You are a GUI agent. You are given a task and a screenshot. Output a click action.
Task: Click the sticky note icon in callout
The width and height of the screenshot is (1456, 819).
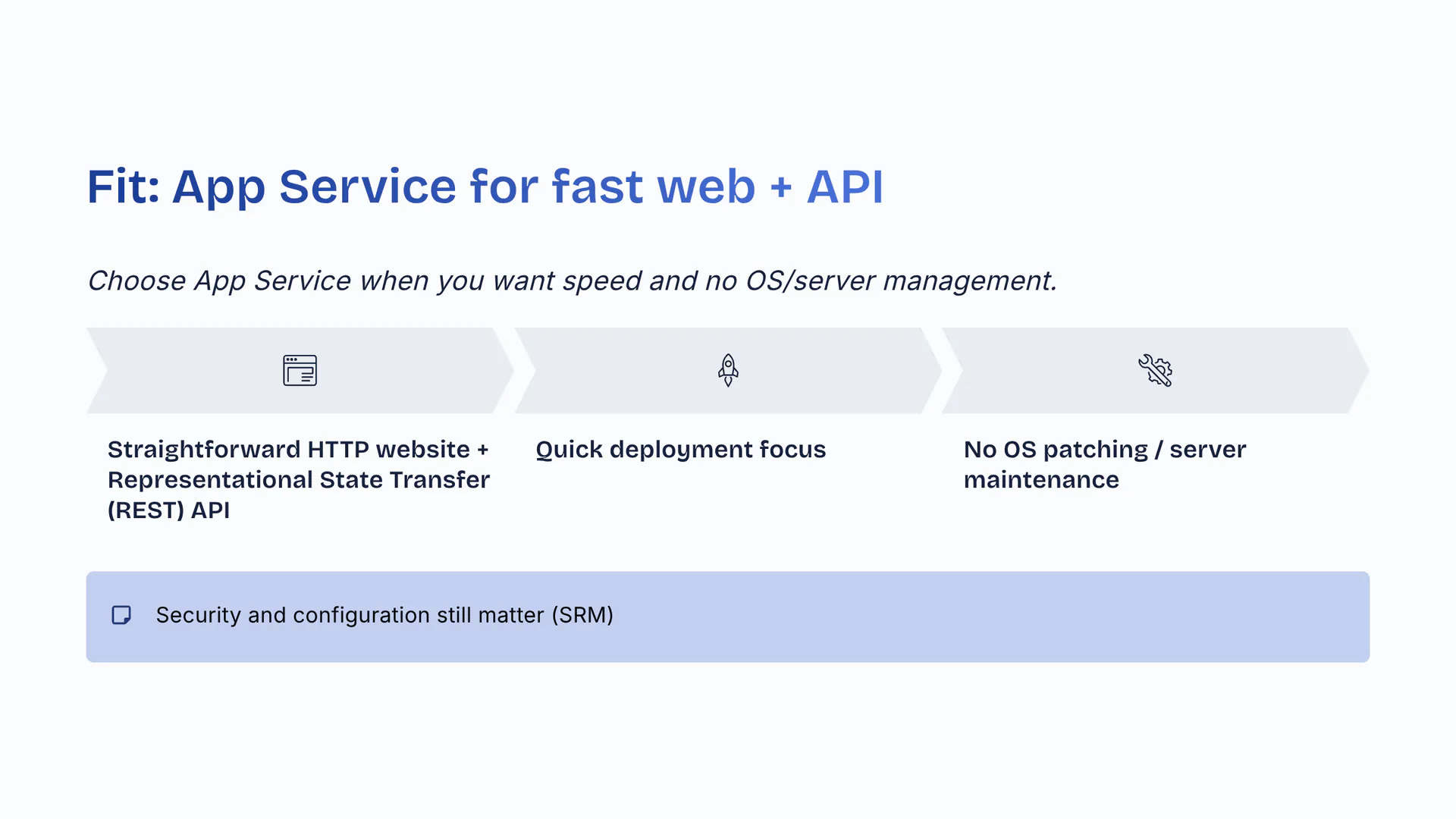121,615
